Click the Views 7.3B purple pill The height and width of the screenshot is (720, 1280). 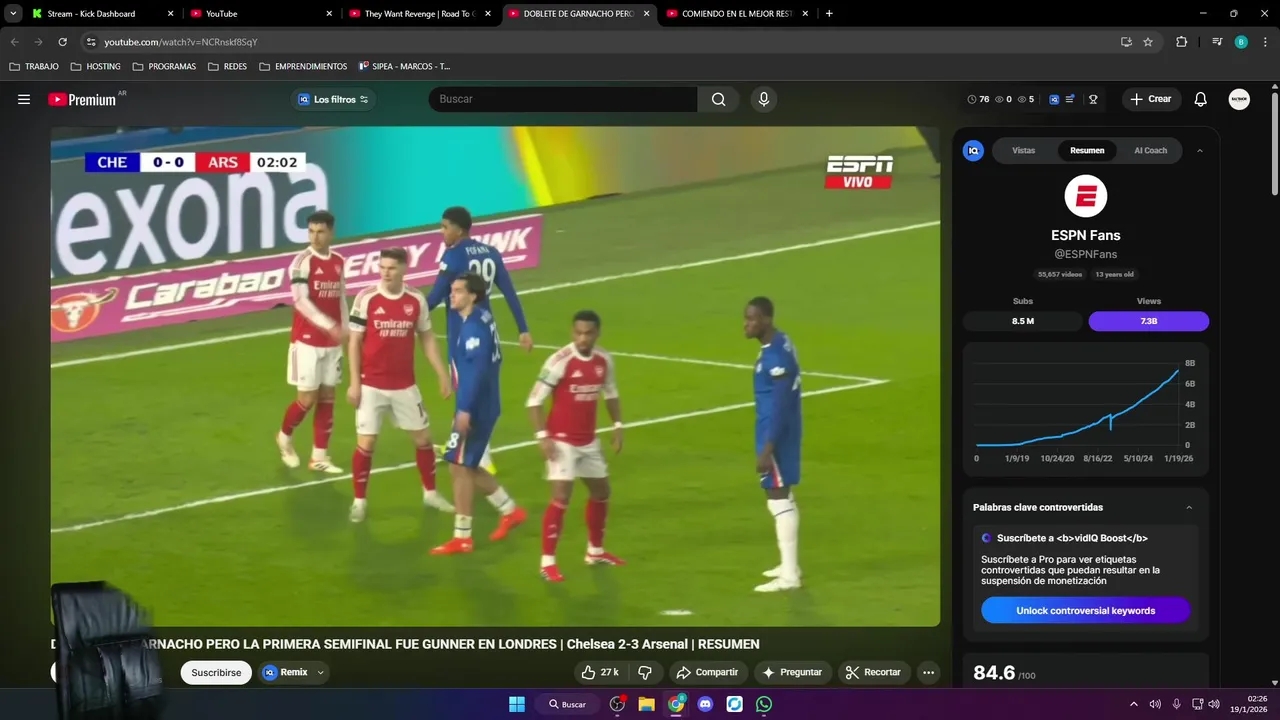coord(1148,321)
